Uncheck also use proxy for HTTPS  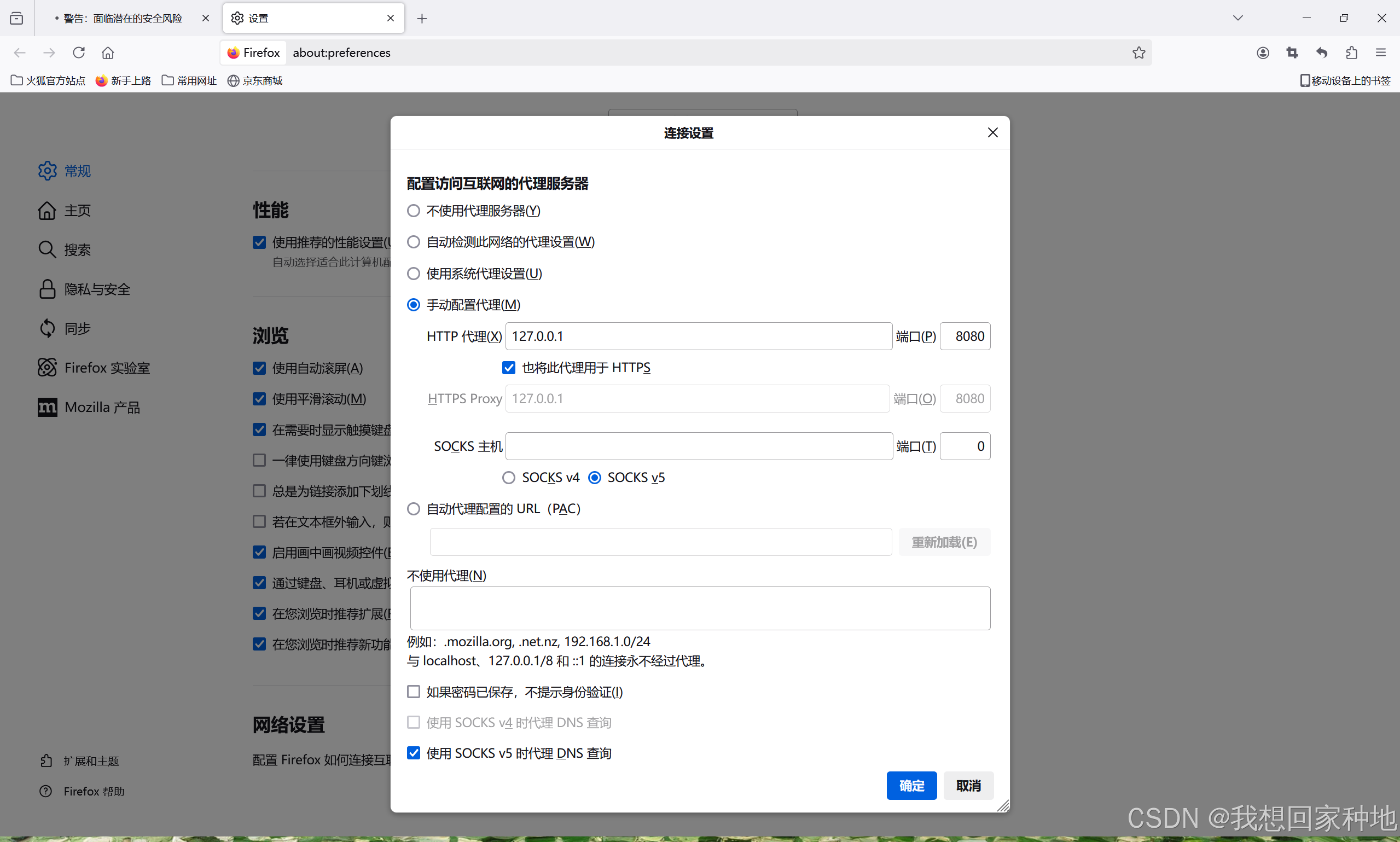pos(509,368)
